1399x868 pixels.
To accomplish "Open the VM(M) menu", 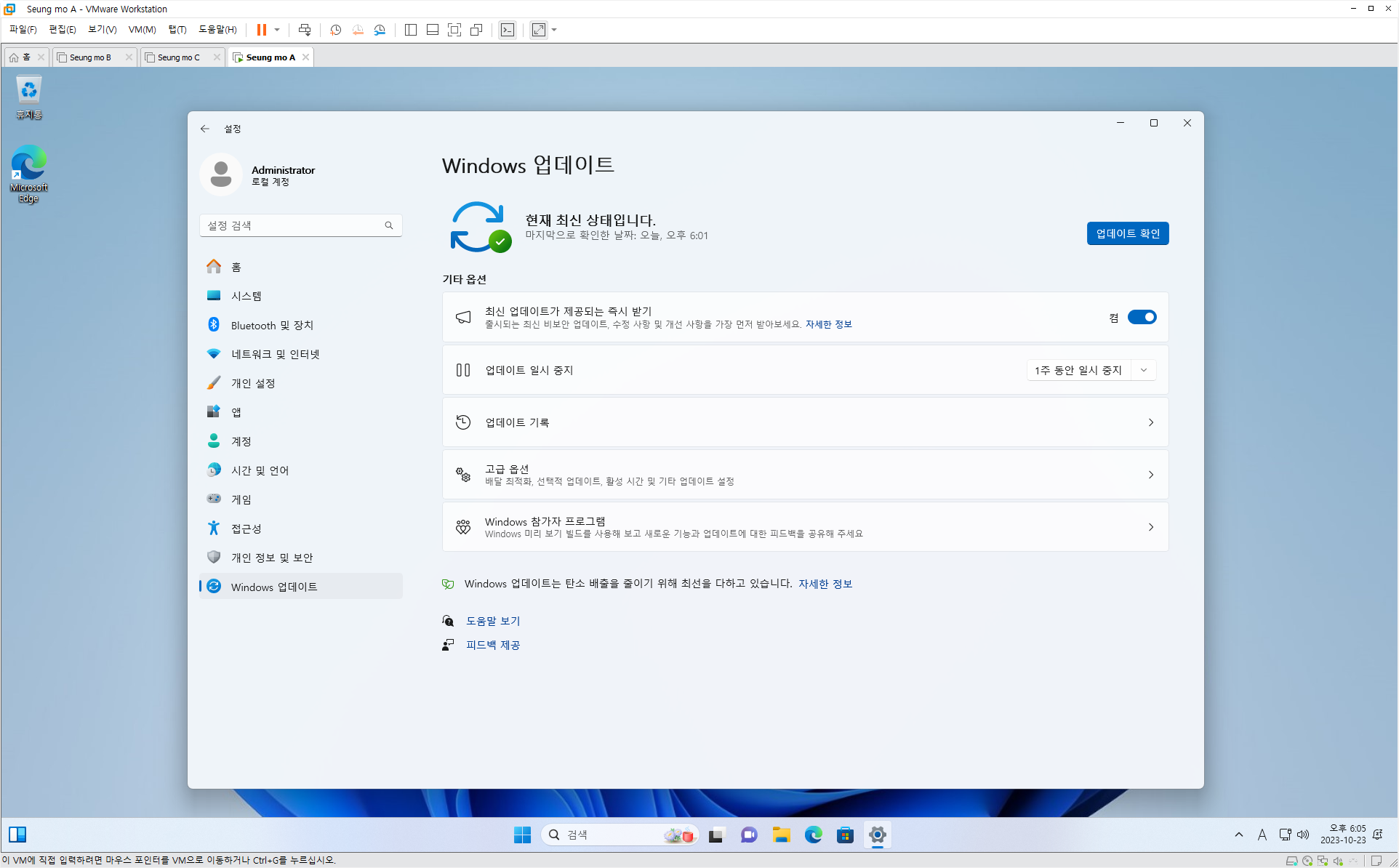I will pos(142,30).
